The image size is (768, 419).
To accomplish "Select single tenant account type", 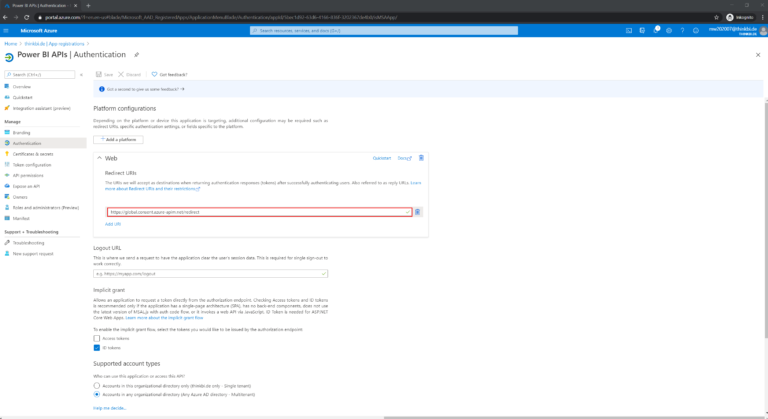I will (x=97, y=385).
